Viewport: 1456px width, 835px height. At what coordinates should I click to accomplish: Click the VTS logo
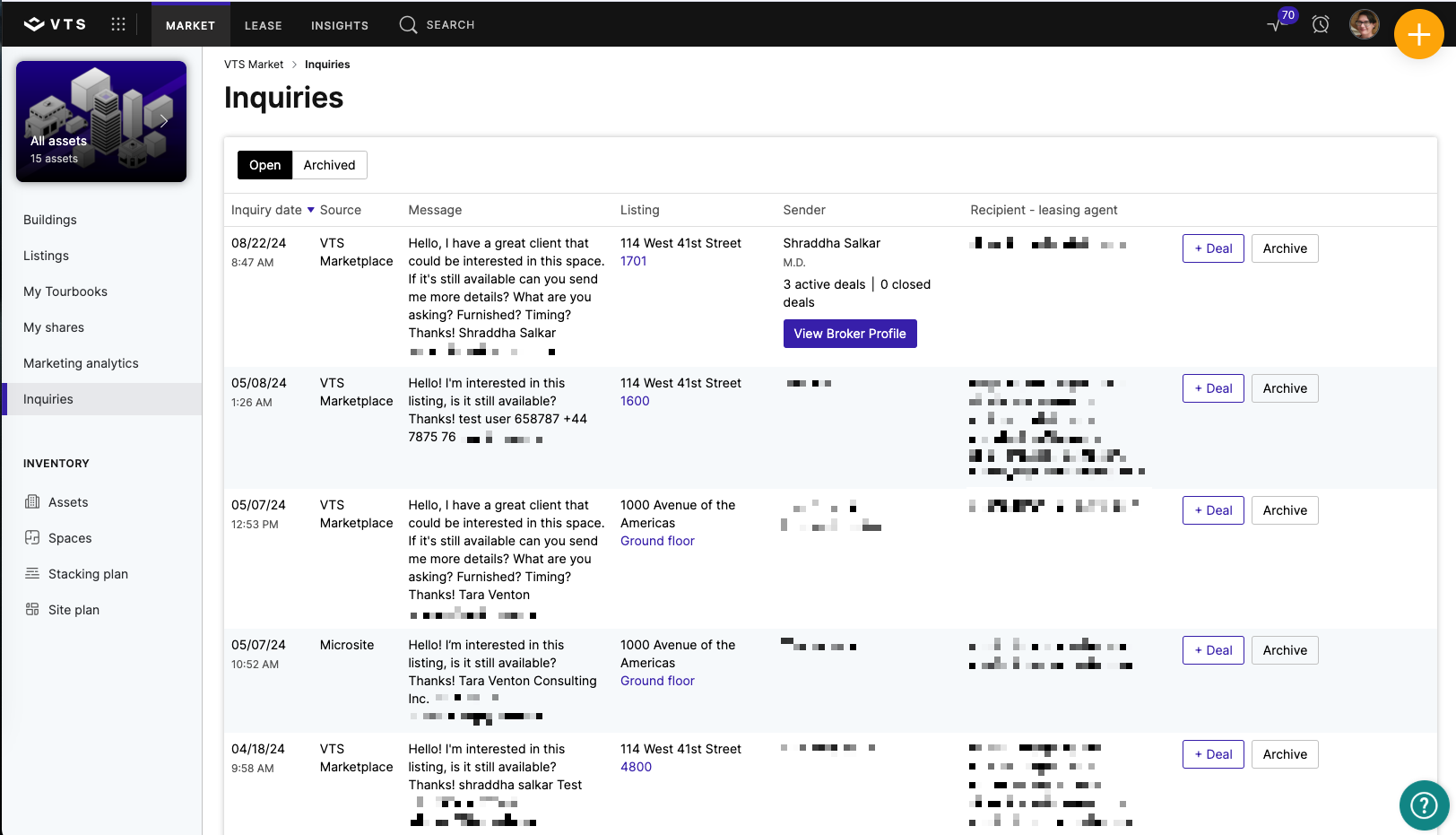55,24
